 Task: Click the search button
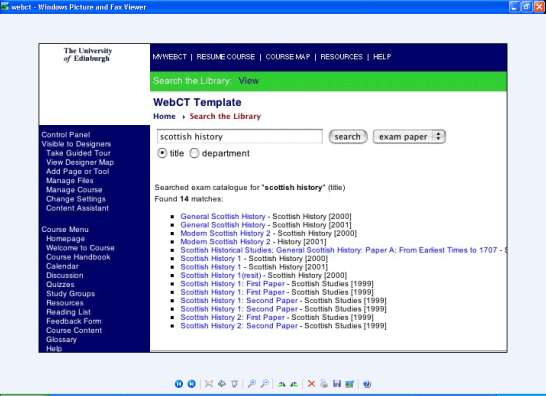348,137
